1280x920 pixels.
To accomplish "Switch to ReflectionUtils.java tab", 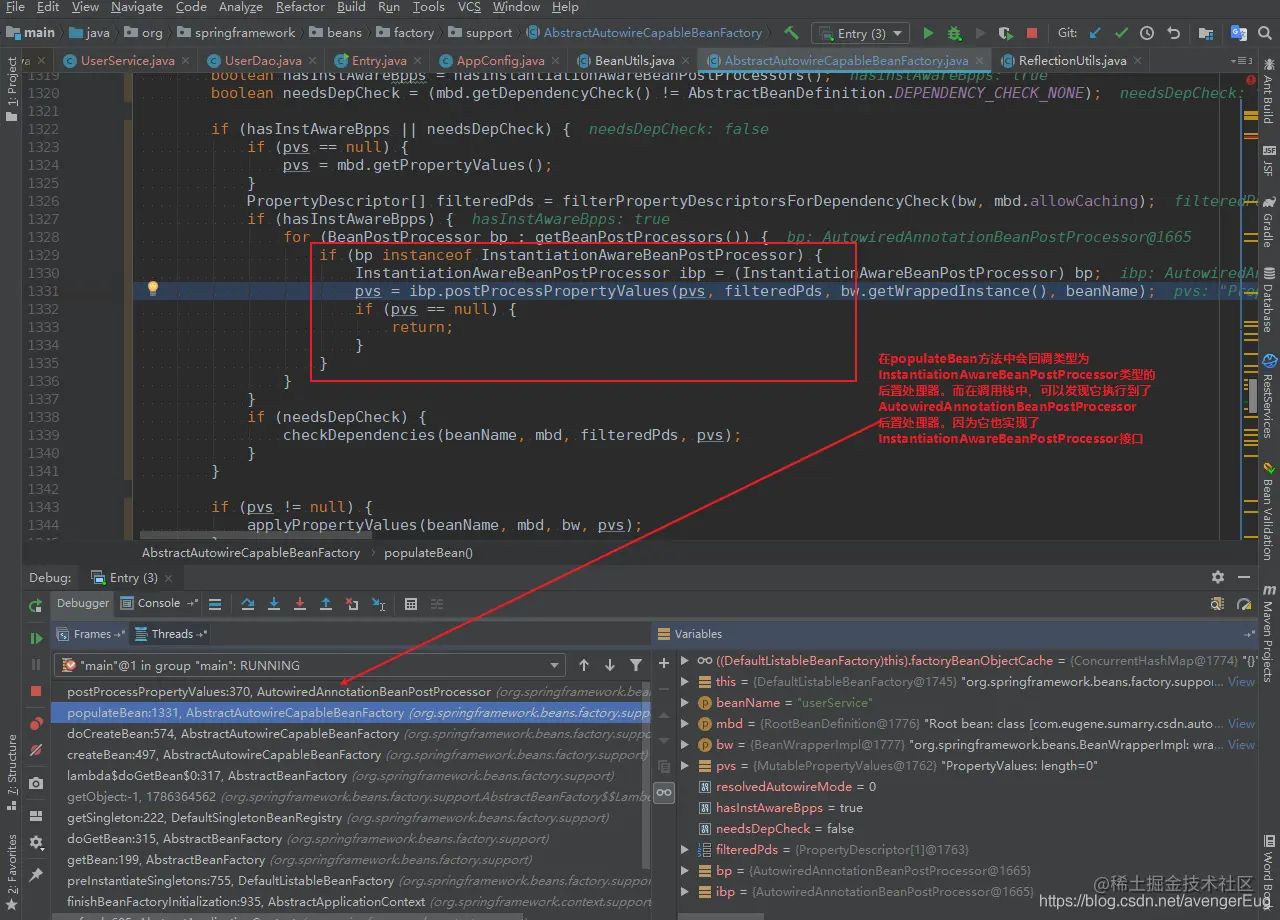I will click(1072, 61).
